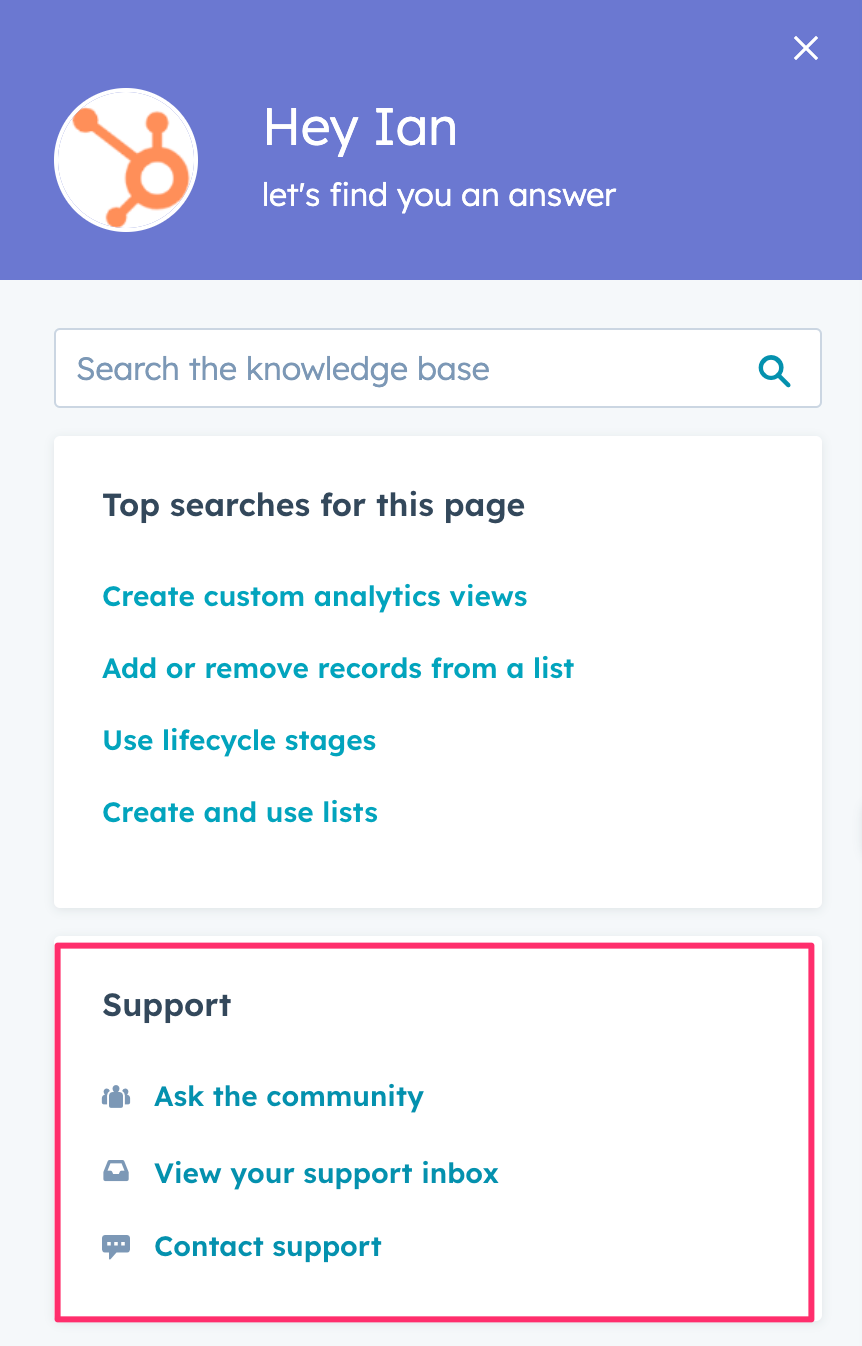Click the community people icon
The height and width of the screenshot is (1346, 862).
click(x=117, y=1097)
